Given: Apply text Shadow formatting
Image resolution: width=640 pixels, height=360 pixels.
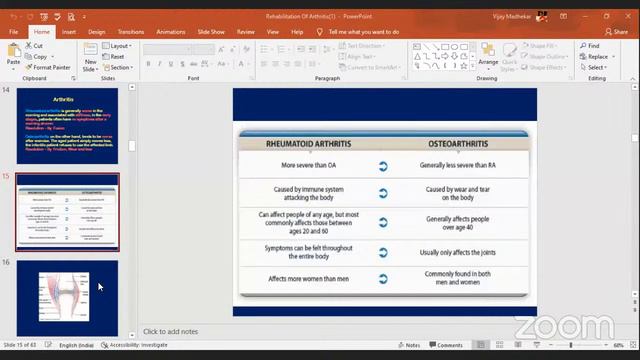Looking at the screenshot, I should pyautogui.click(x=182, y=64).
